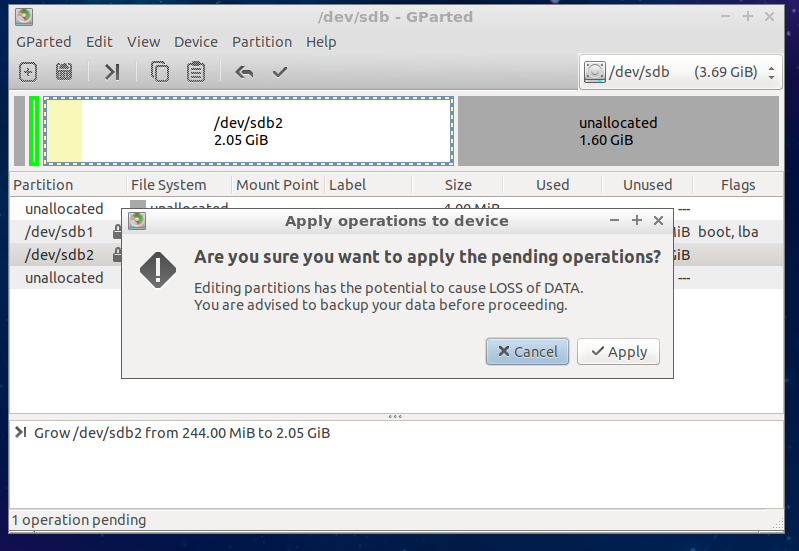Open the Partition menu
This screenshot has height=551, width=799.
pyautogui.click(x=262, y=42)
